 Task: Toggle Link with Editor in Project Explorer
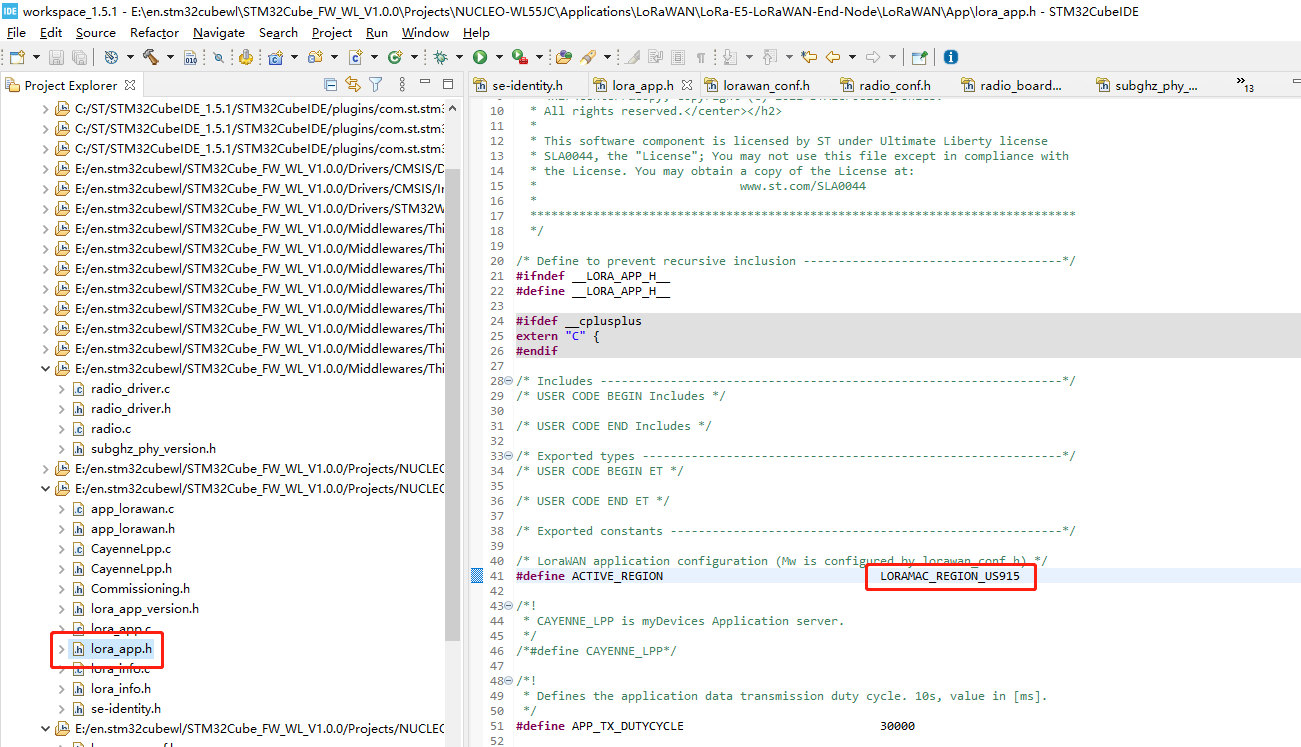tap(353, 85)
